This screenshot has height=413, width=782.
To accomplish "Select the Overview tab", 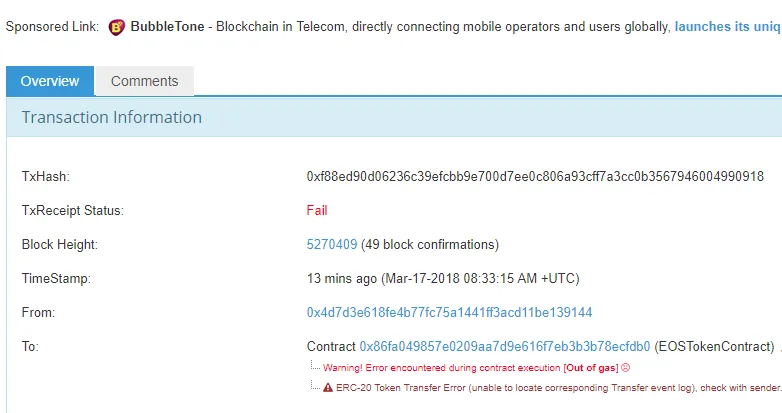I will tap(50, 81).
